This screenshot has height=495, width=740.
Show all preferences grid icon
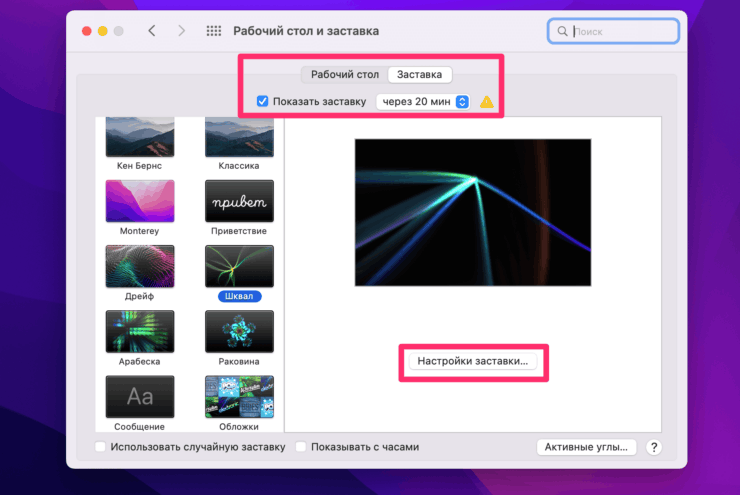[x=213, y=31]
